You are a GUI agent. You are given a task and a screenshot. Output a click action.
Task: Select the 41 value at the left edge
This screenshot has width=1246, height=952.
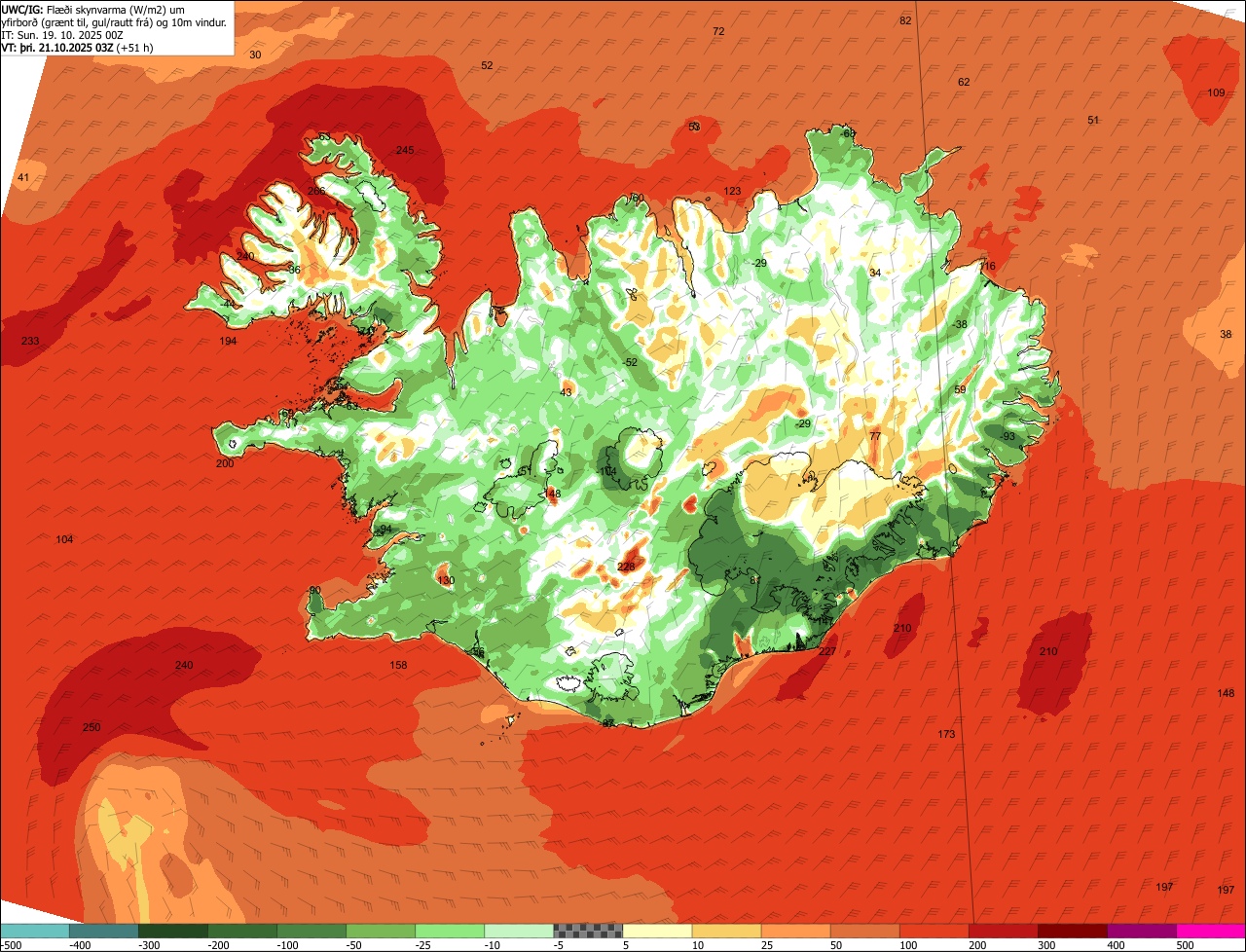click(24, 177)
